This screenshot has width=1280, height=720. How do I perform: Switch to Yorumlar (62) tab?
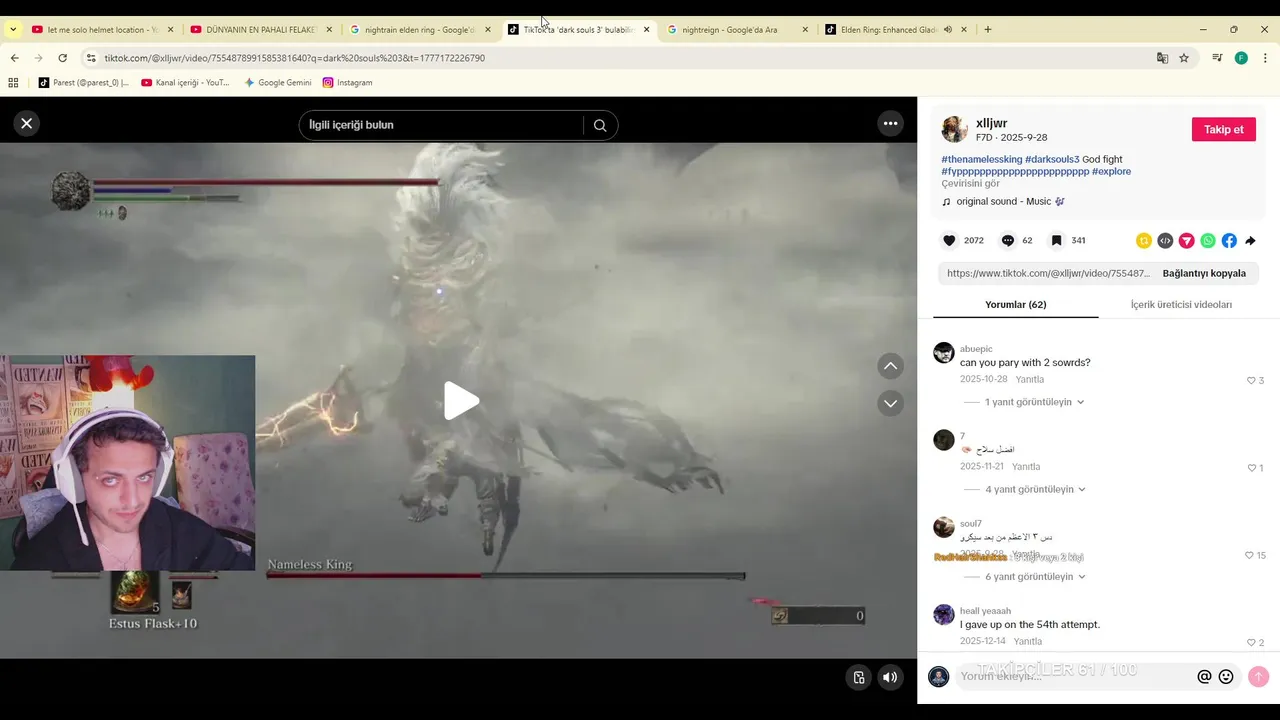point(1015,304)
